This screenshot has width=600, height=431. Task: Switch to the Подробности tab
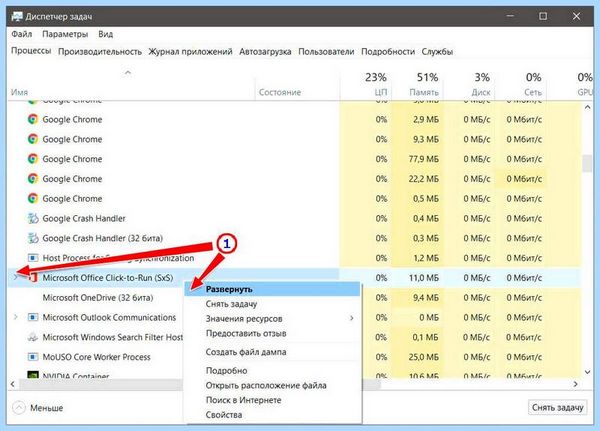tap(388, 52)
